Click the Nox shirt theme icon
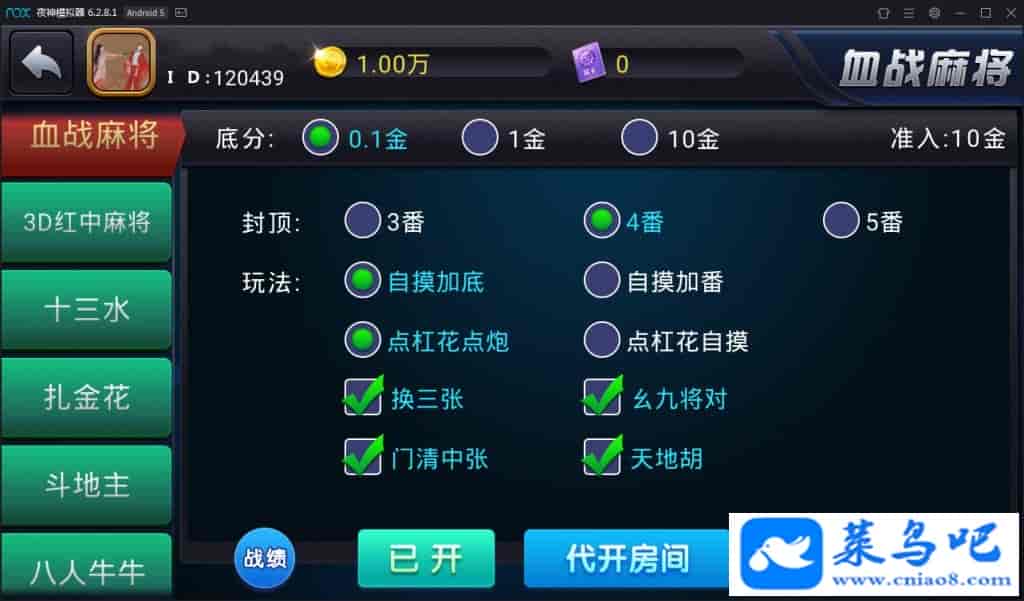 [883, 12]
